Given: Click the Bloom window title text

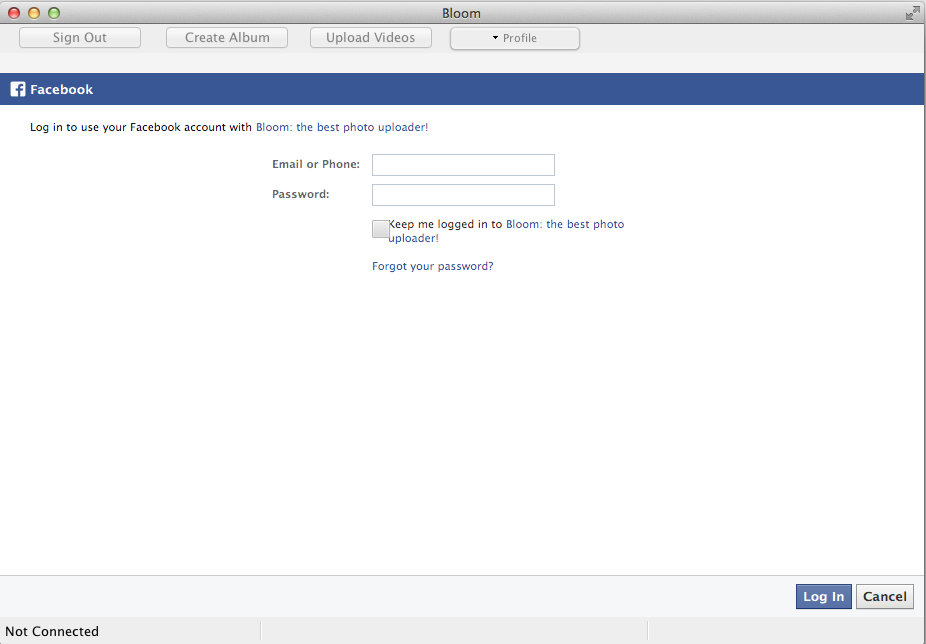Looking at the screenshot, I should (461, 13).
